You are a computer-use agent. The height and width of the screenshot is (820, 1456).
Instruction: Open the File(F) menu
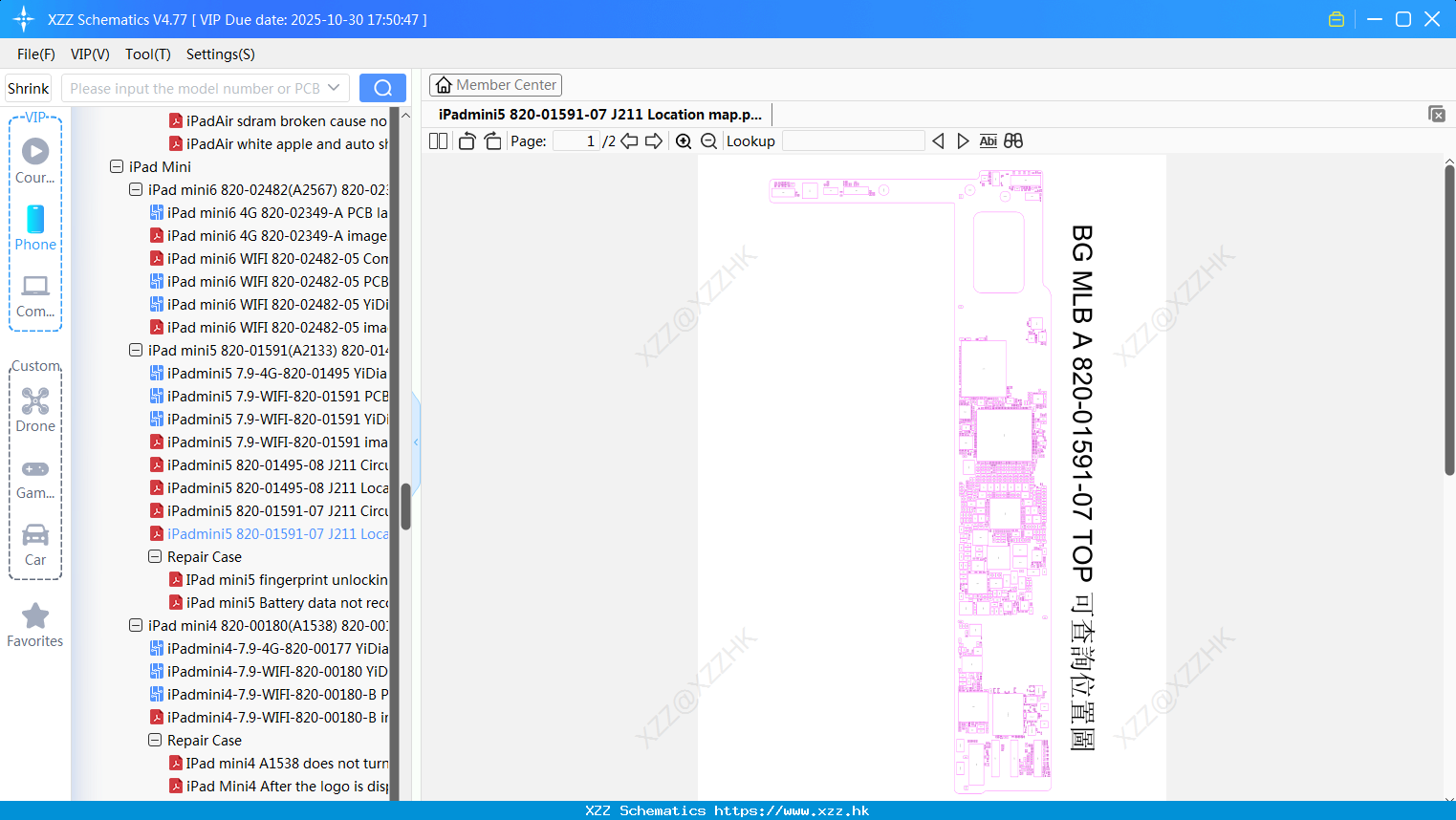pyautogui.click(x=36, y=54)
